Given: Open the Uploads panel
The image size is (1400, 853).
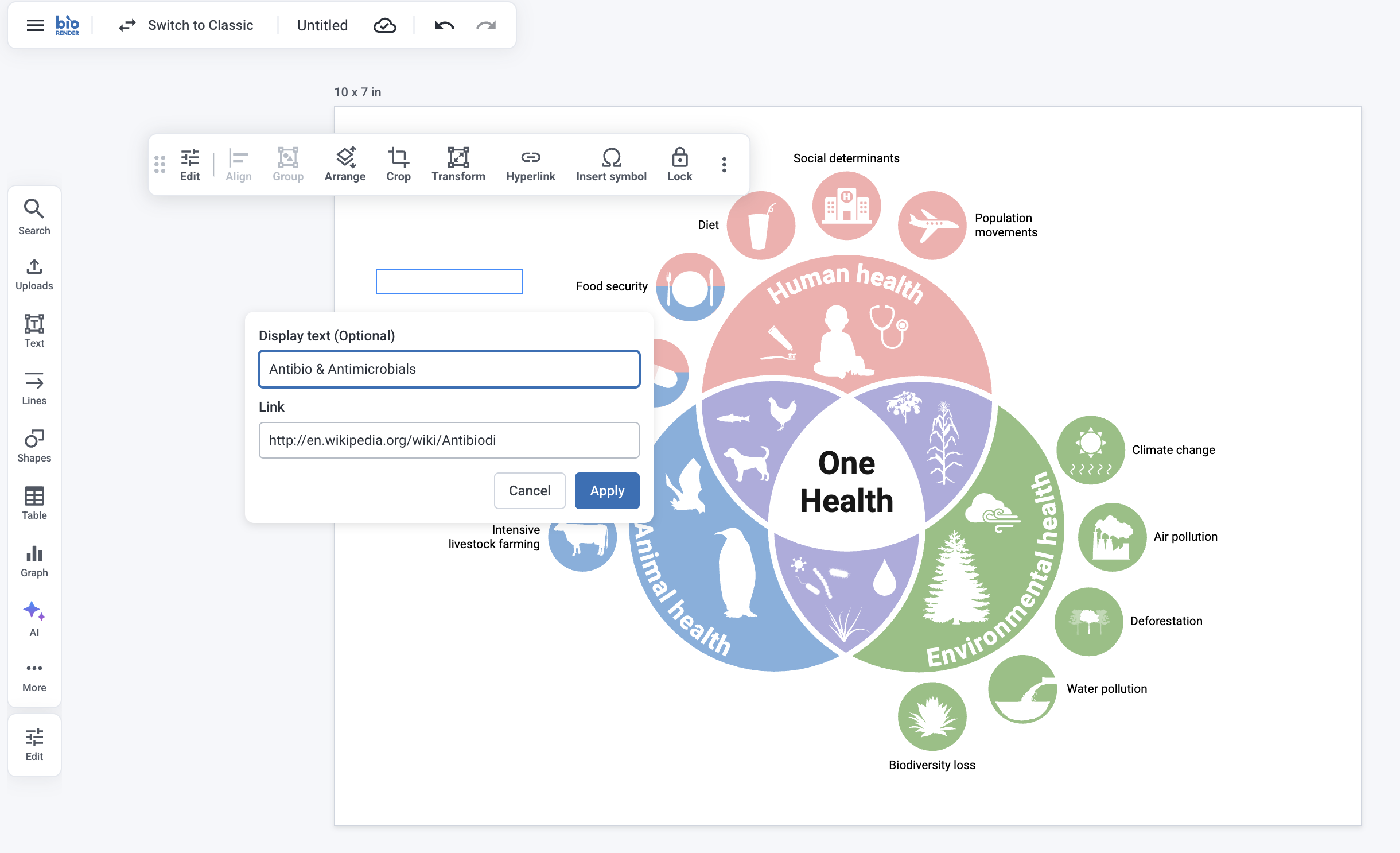Looking at the screenshot, I should pyautogui.click(x=34, y=274).
